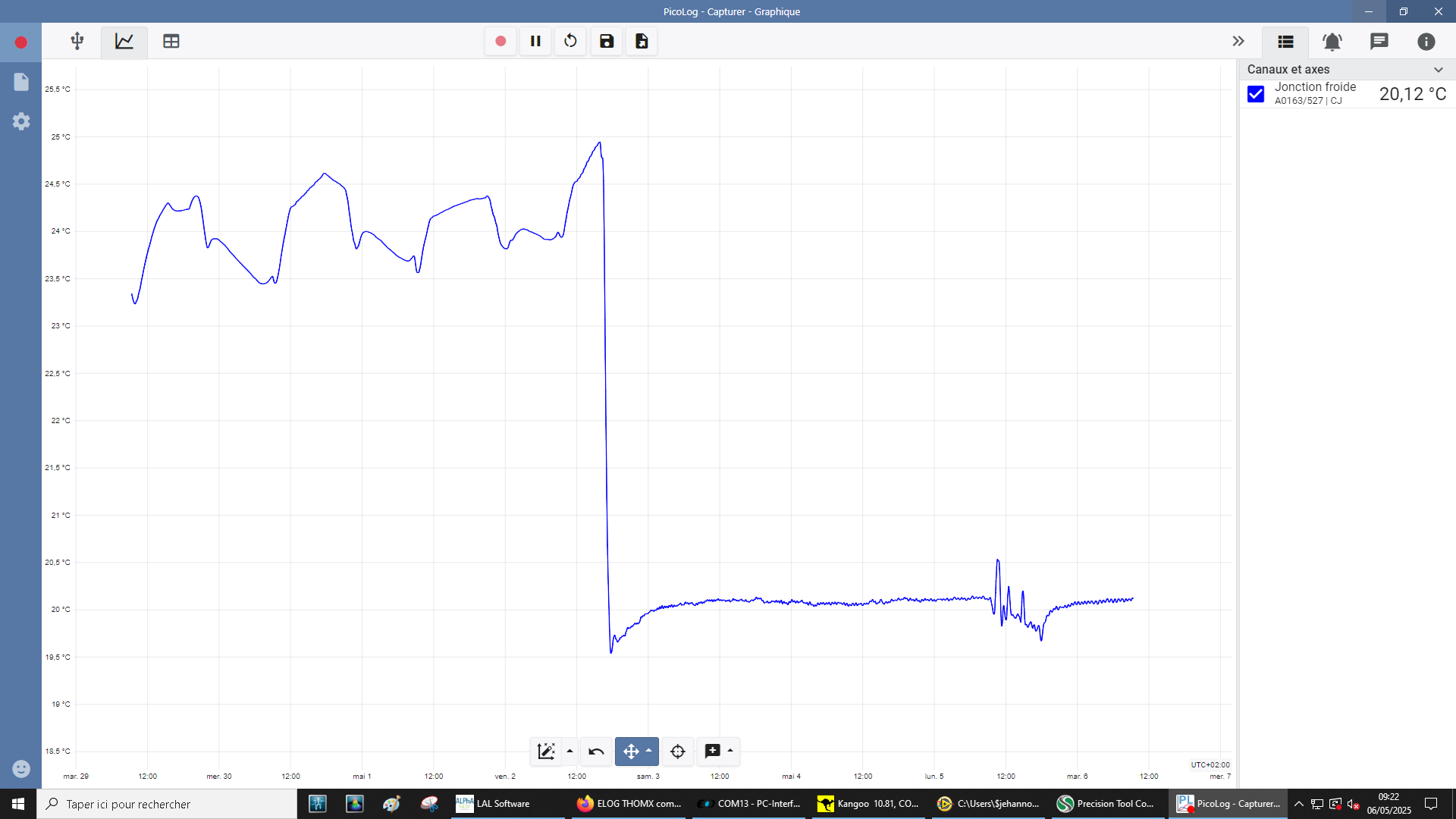Collapse the side panel double chevron
This screenshot has width=1456, height=819.
click(x=1238, y=41)
